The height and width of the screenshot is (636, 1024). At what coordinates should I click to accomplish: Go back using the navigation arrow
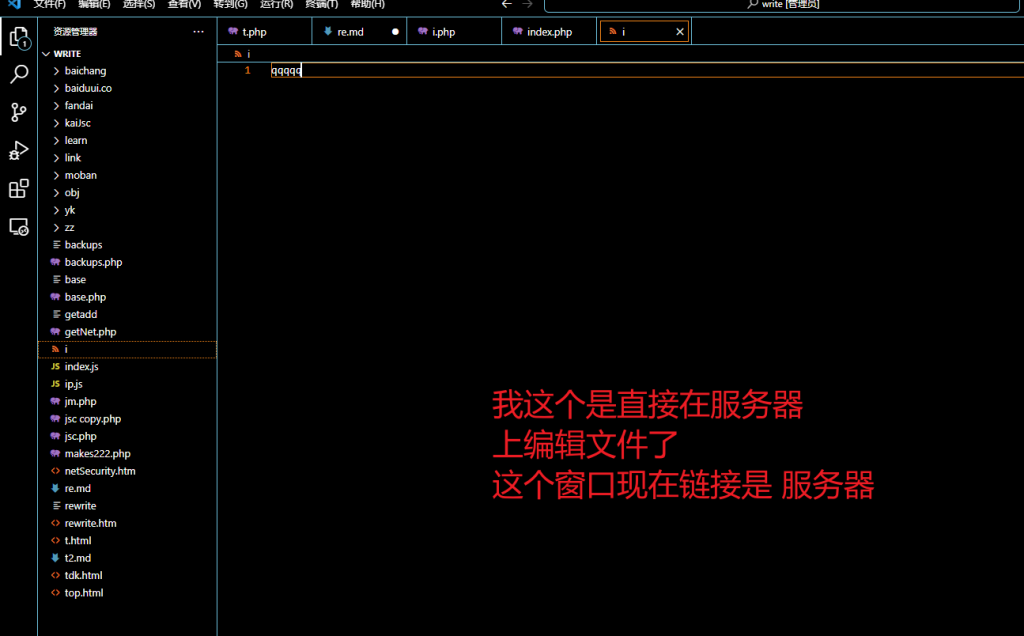(x=506, y=4)
